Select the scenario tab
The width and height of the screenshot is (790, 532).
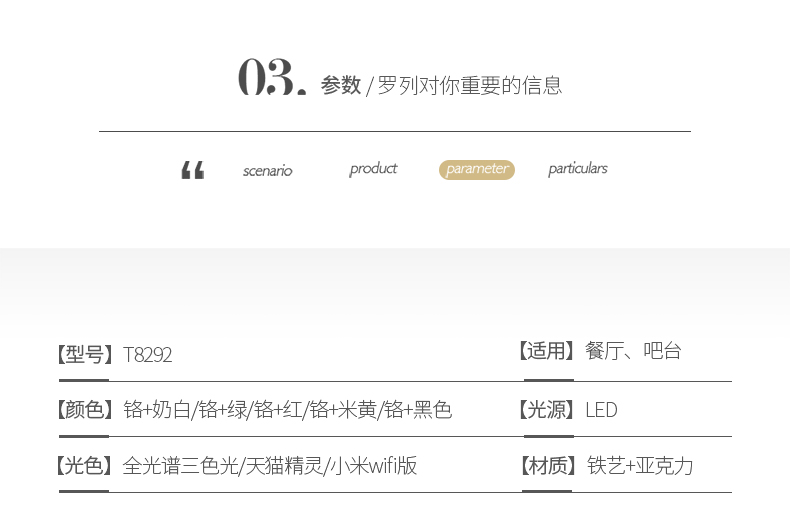pos(268,171)
